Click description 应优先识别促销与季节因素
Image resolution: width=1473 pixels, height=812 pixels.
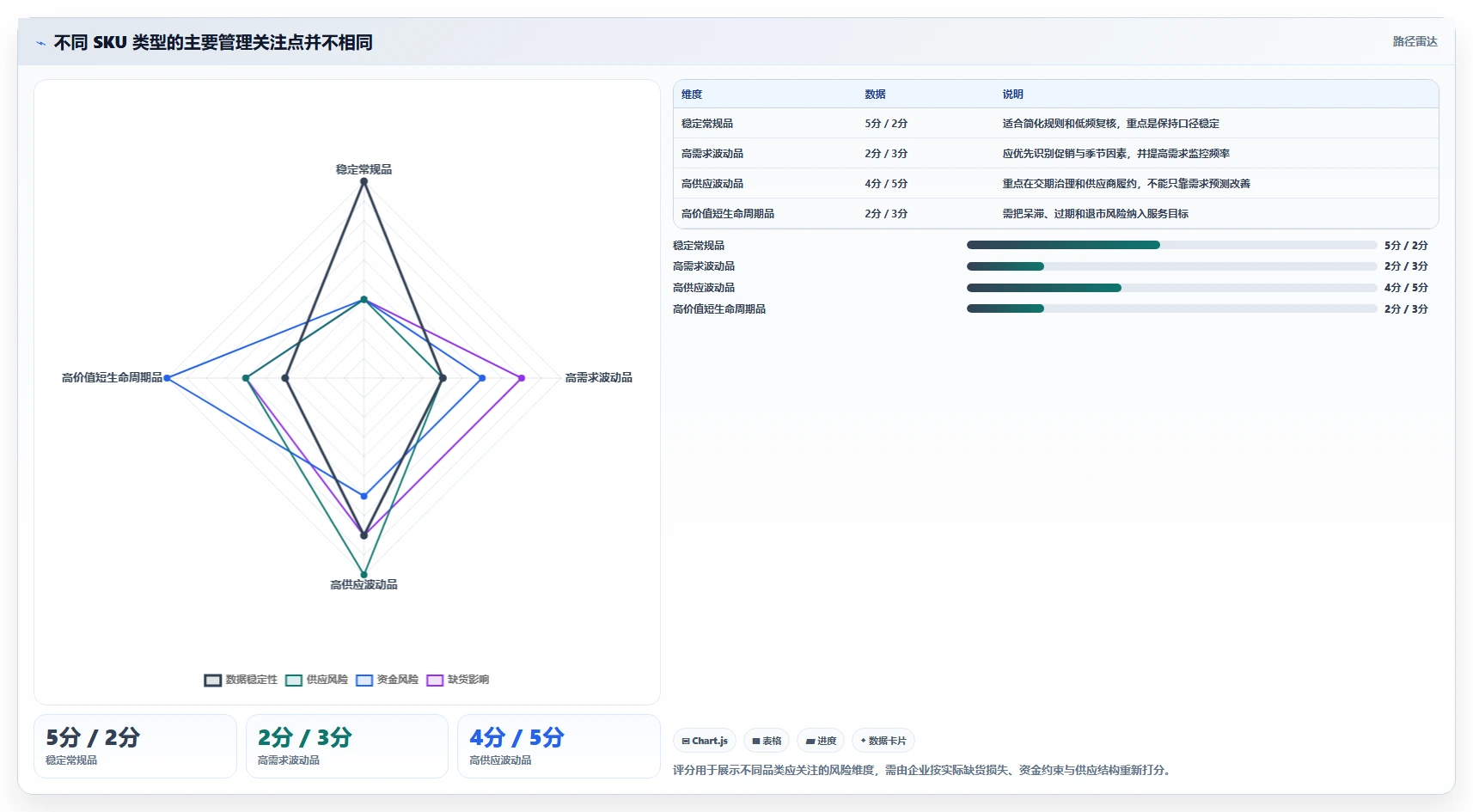1115,154
